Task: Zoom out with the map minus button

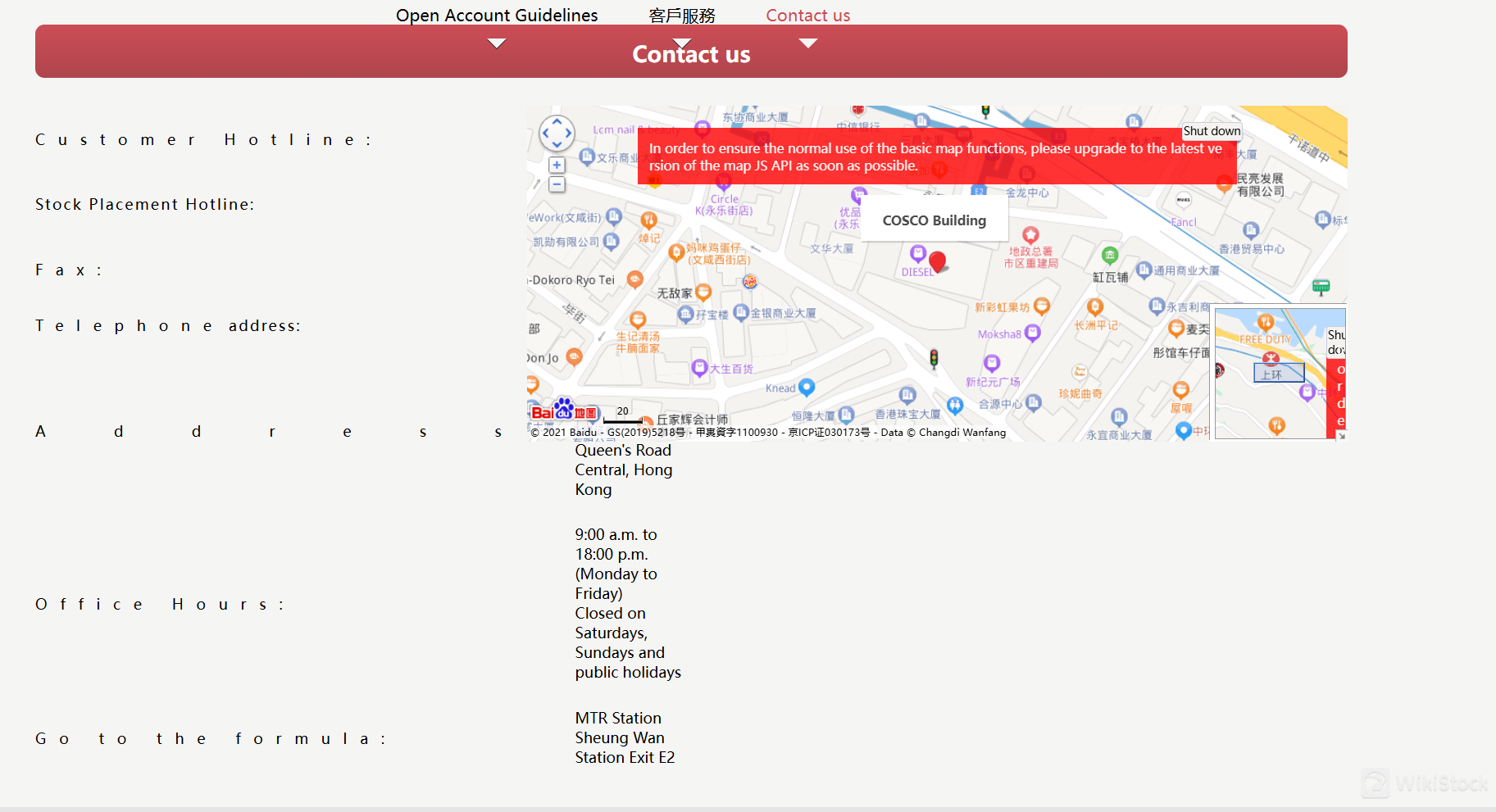Action: pyautogui.click(x=557, y=184)
